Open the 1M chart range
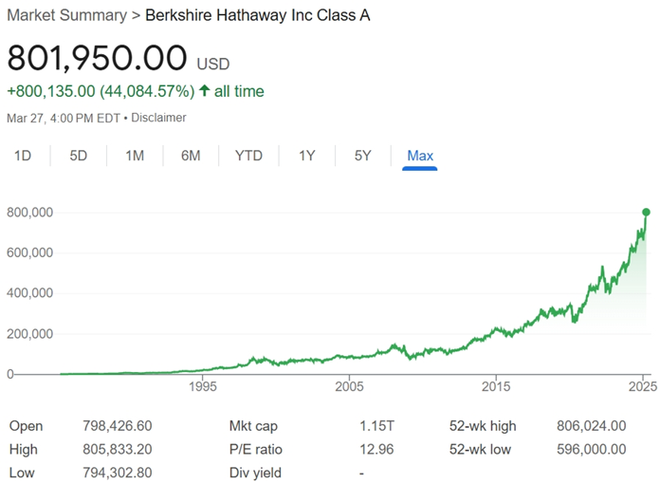Image resolution: width=660 pixels, height=484 pixels. click(135, 155)
